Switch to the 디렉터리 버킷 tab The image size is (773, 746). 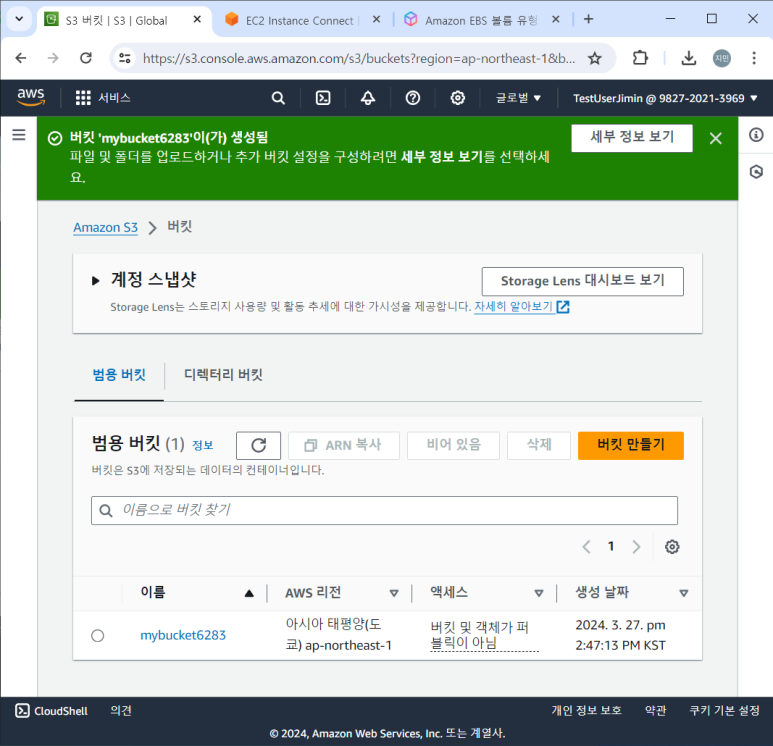(x=223, y=375)
